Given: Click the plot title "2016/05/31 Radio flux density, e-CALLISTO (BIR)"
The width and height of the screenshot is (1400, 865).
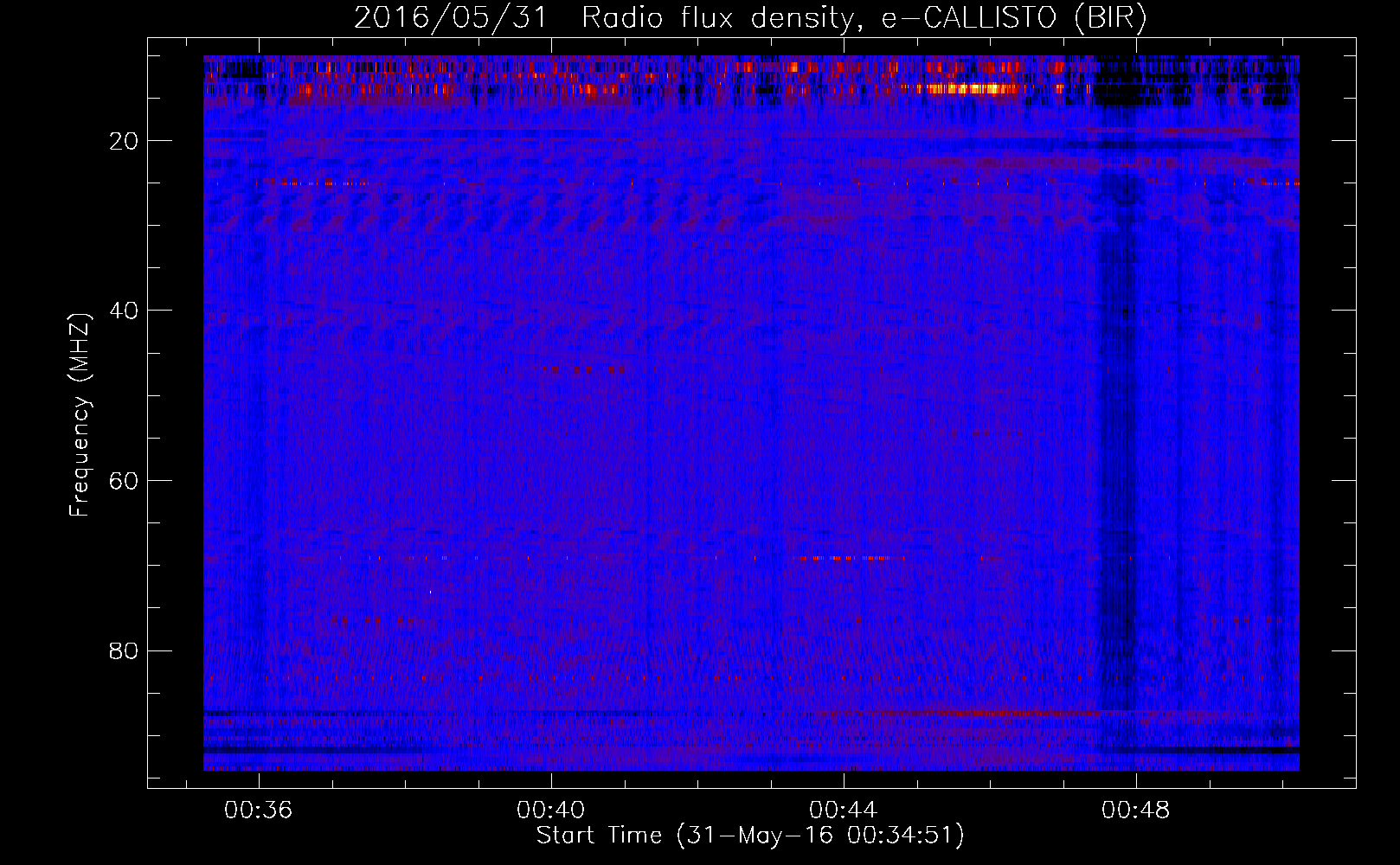Looking at the screenshot, I should click(750, 17).
